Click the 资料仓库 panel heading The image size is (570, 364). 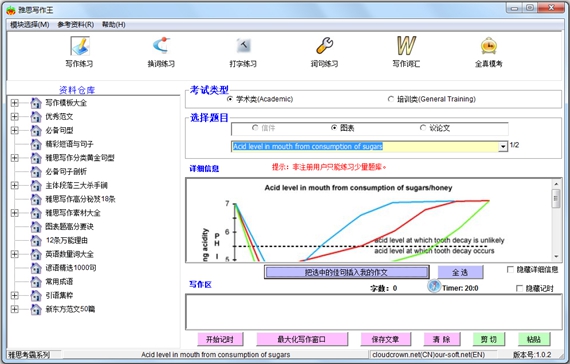click(x=77, y=90)
